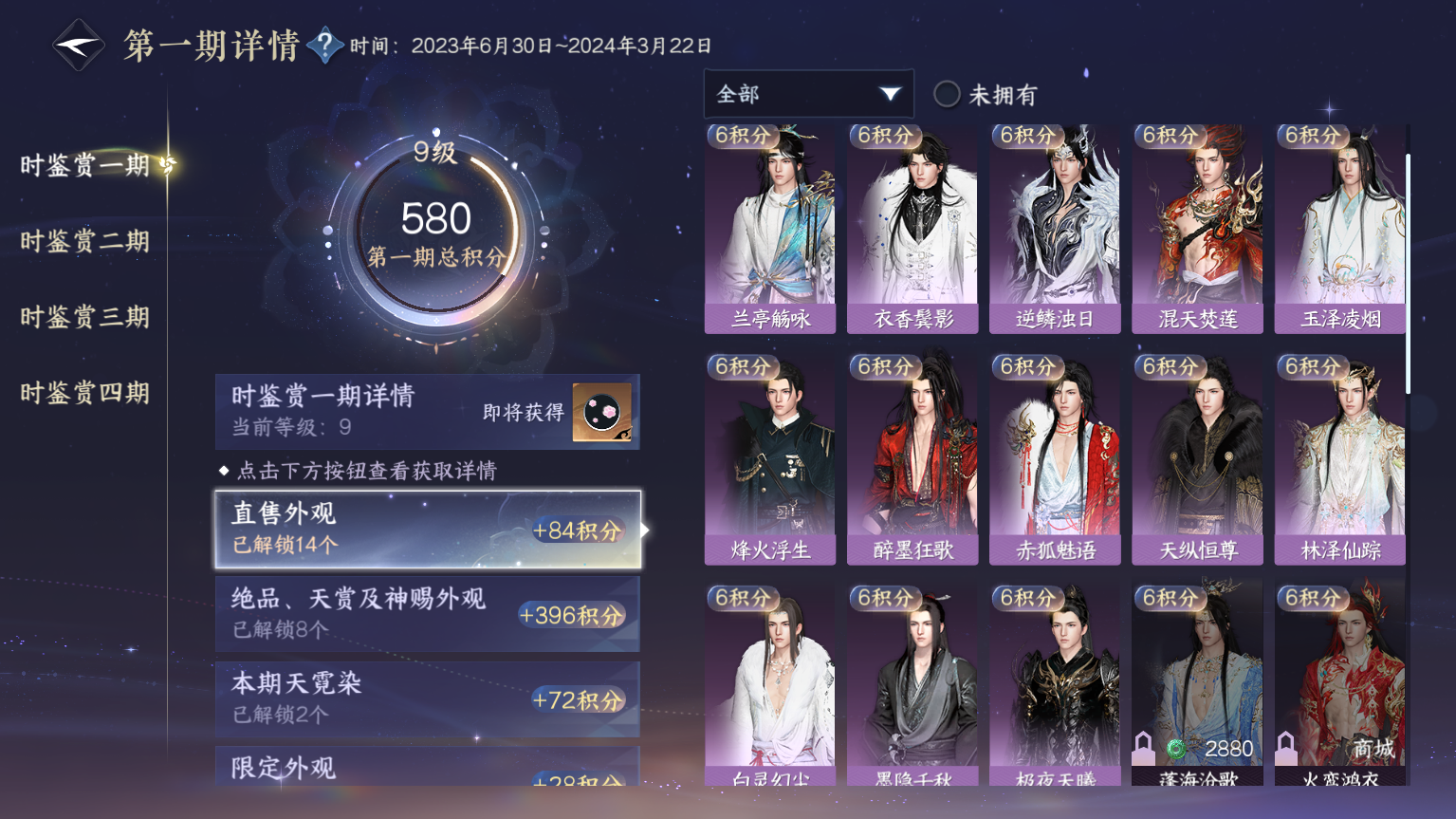Click the dropdown triangle arrow next to 全部
The width and height of the screenshot is (1456, 819).
click(x=889, y=94)
